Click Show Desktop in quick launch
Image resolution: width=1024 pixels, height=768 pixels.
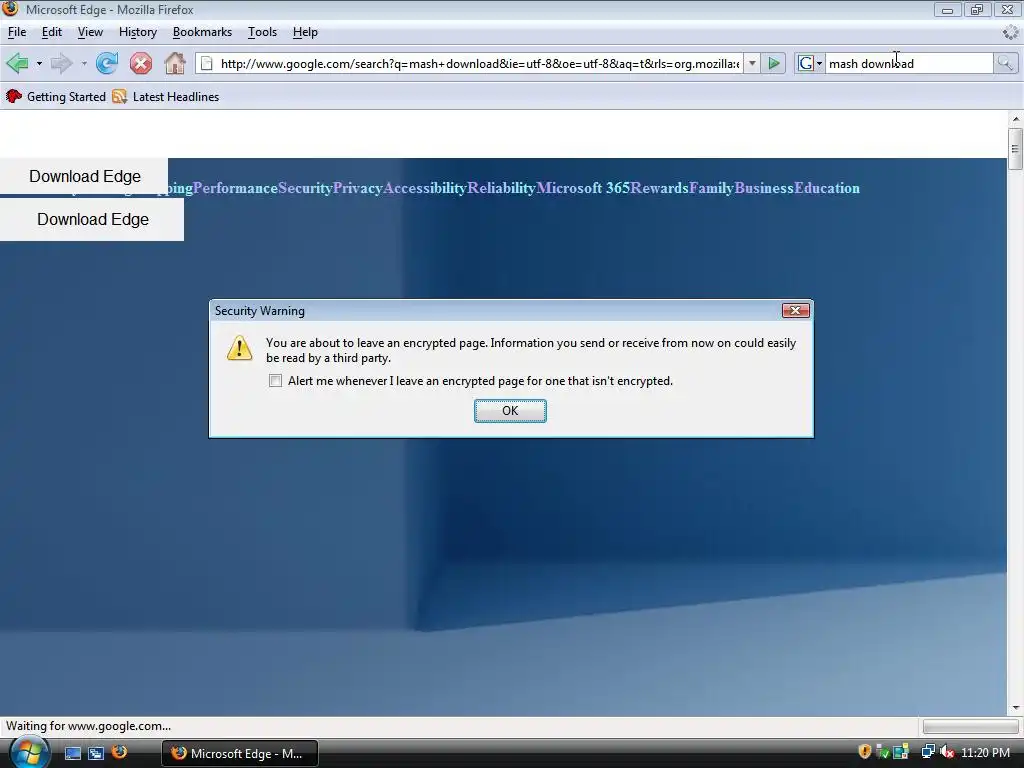coord(72,753)
